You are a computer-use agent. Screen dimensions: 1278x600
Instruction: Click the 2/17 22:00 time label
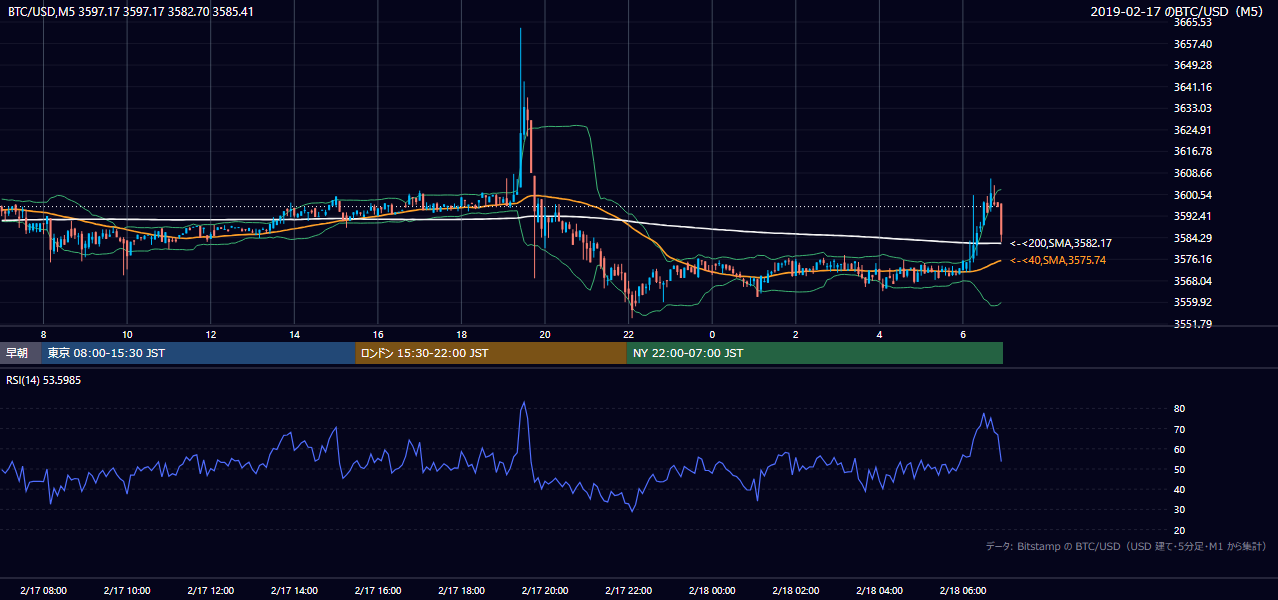[x=628, y=591]
